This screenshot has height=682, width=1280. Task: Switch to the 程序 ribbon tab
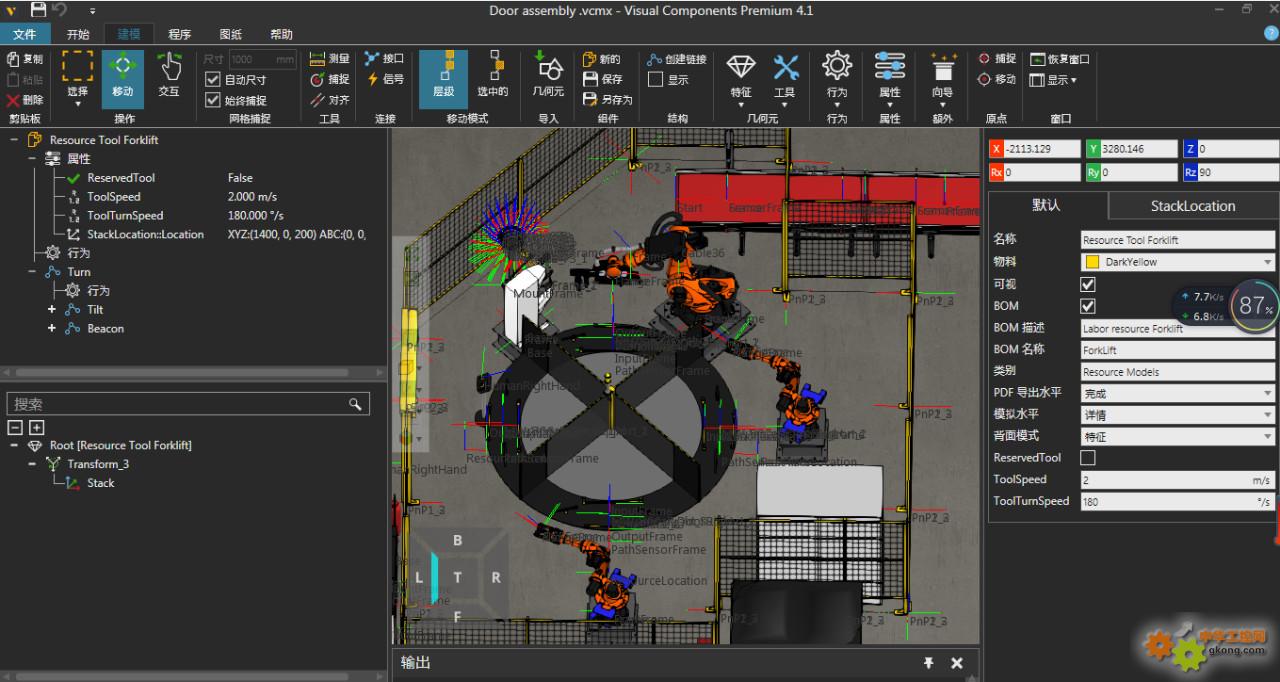pos(179,34)
